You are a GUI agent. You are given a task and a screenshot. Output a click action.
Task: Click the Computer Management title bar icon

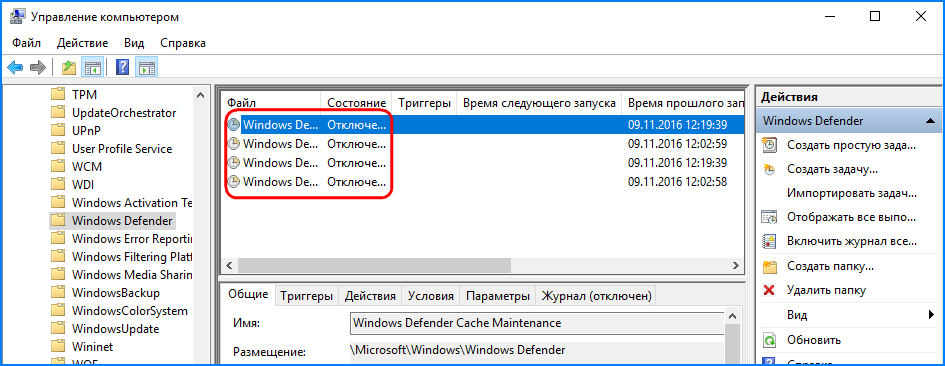pyautogui.click(x=16, y=17)
